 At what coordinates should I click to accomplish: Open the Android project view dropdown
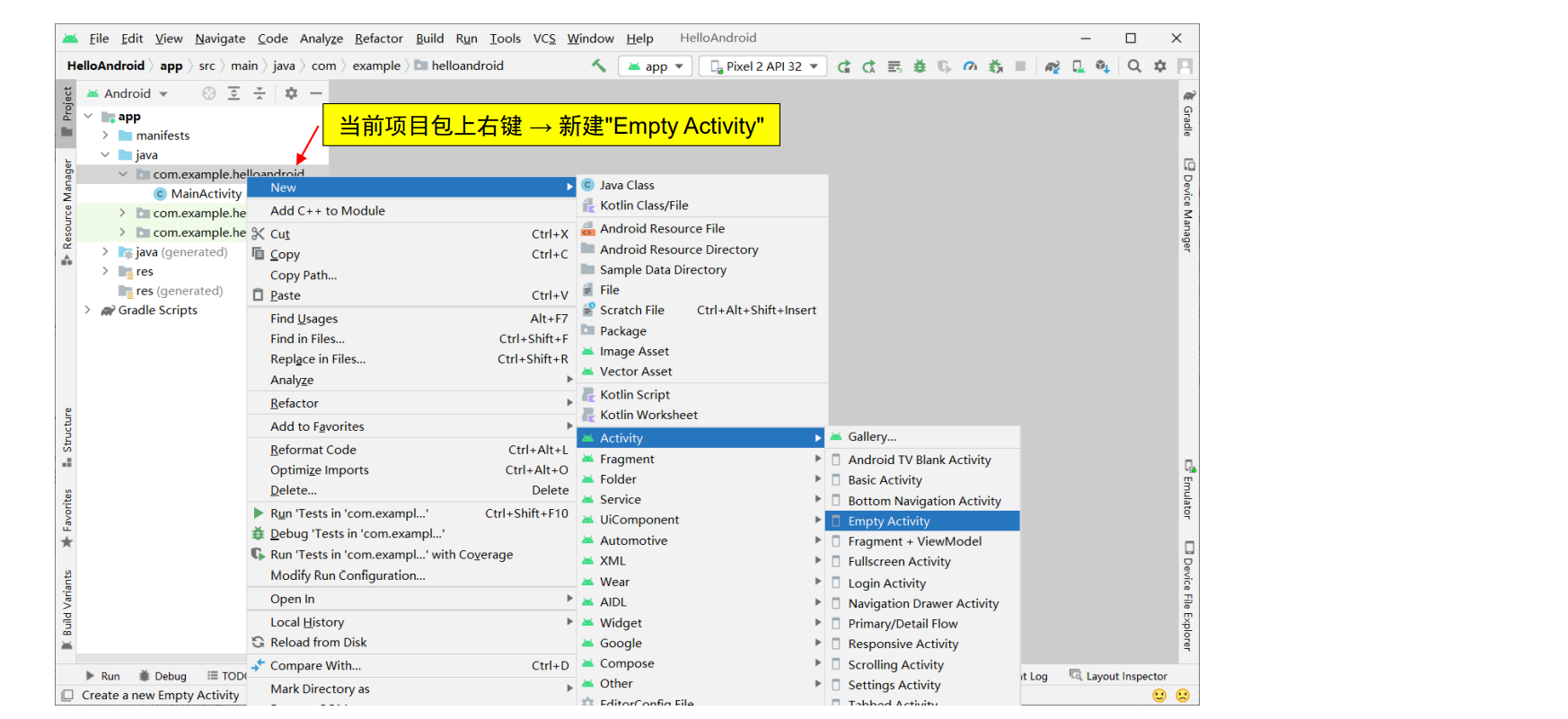pyautogui.click(x=128, y=93)
